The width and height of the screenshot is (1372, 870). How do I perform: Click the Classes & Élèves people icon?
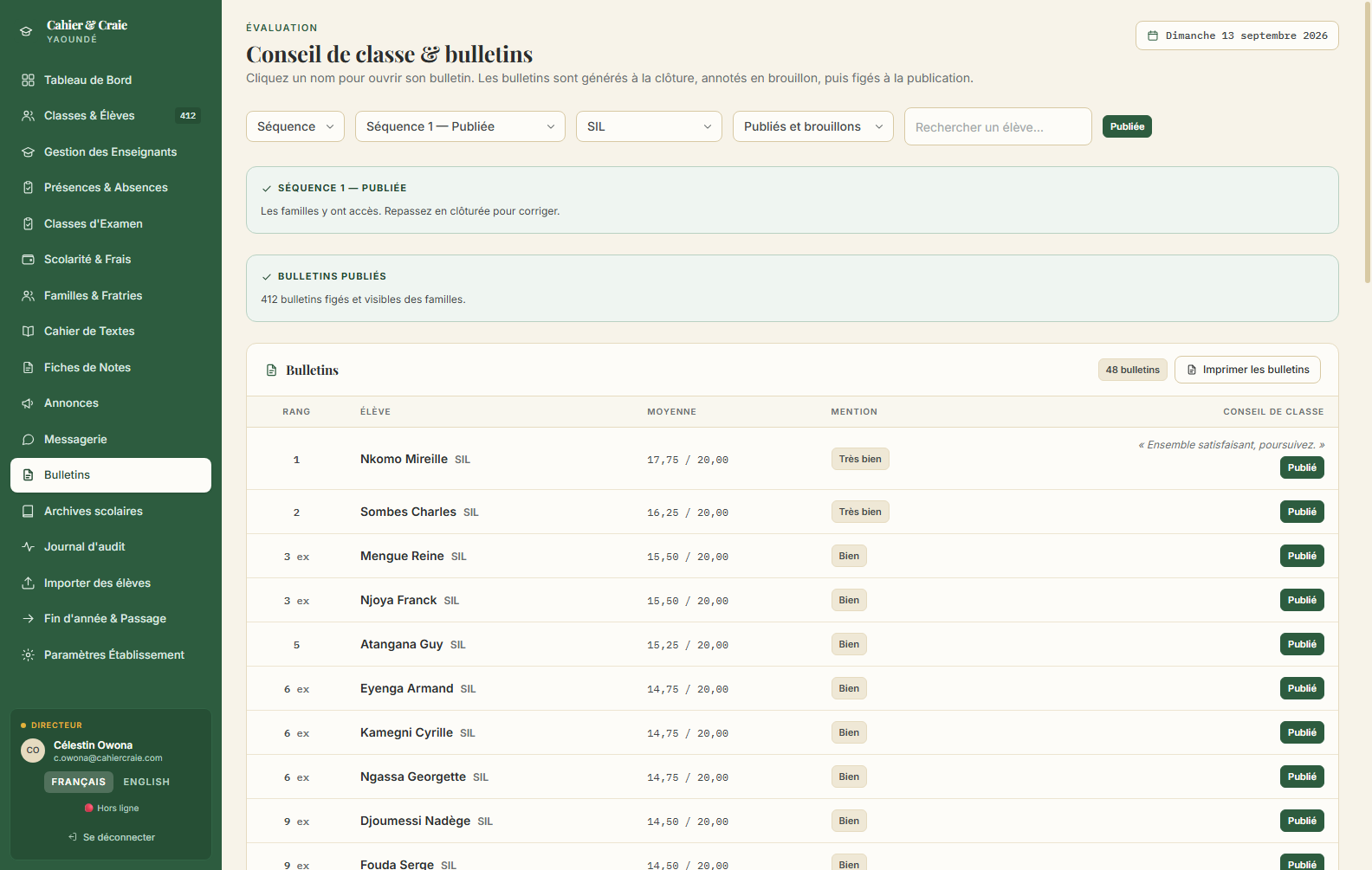pyautogui.click(x=28, y=116)
